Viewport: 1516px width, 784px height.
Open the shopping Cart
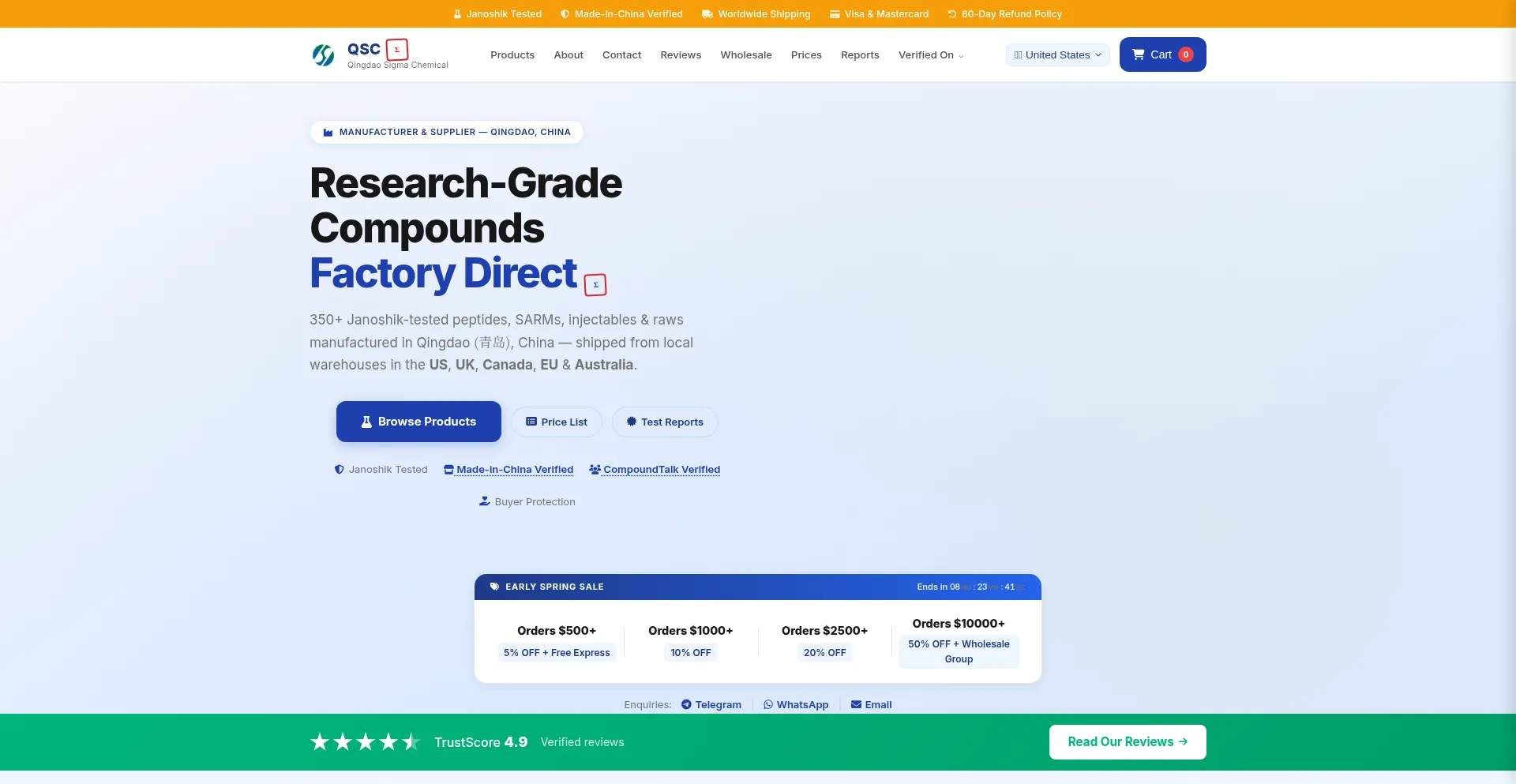pos(1163,54)
